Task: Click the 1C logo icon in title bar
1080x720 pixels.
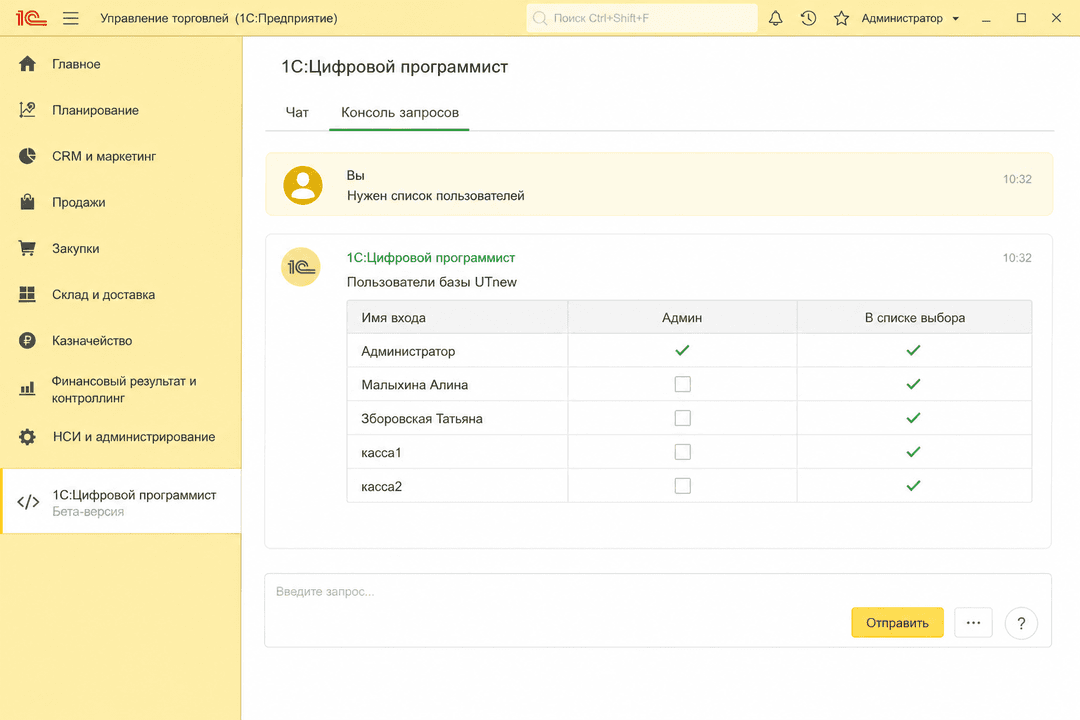Action: coord(31,18)
